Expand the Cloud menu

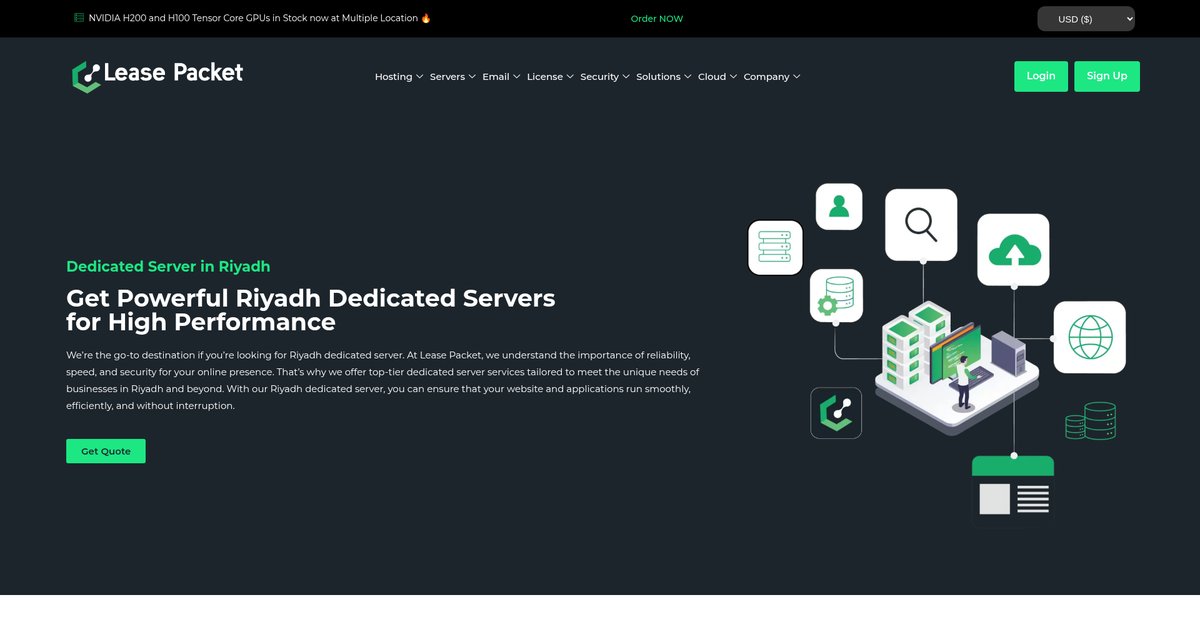pos(717,77)
